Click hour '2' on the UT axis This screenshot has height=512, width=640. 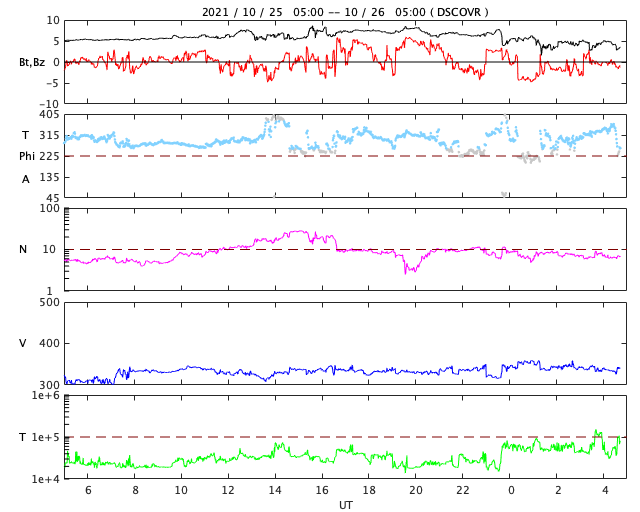[558, 490]
